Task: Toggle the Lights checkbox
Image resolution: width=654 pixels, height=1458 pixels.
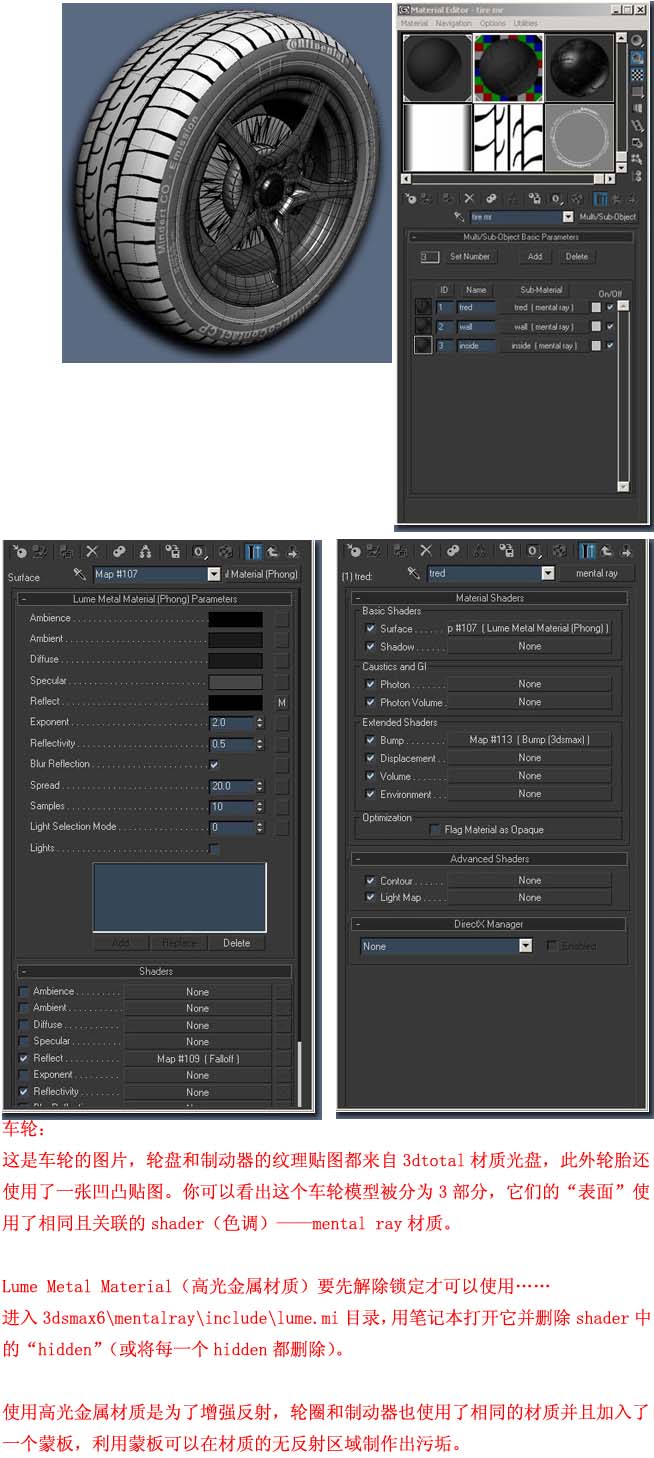Action: tap(214, 848)
